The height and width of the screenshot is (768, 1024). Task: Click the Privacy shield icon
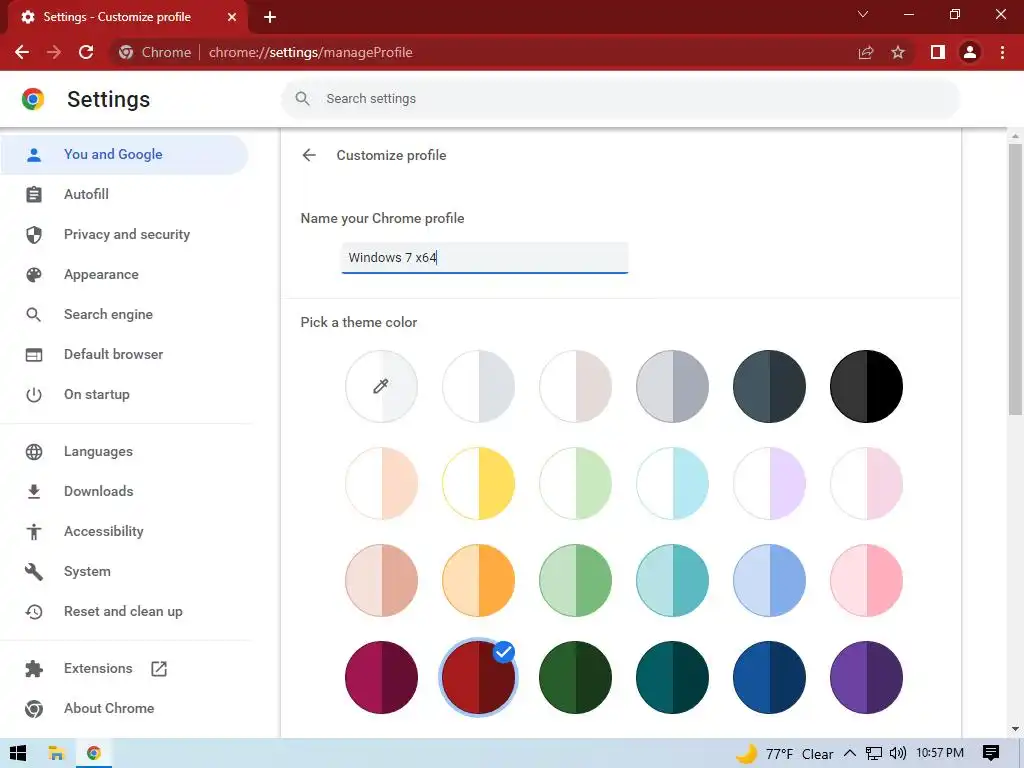pos(34,234)
